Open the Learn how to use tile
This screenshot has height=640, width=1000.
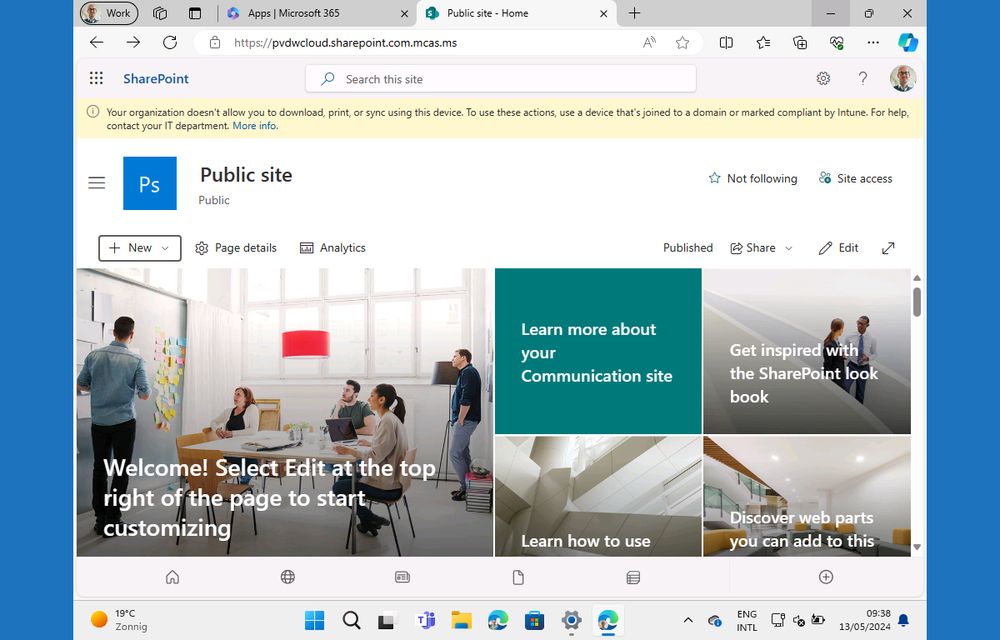(598, 497)
